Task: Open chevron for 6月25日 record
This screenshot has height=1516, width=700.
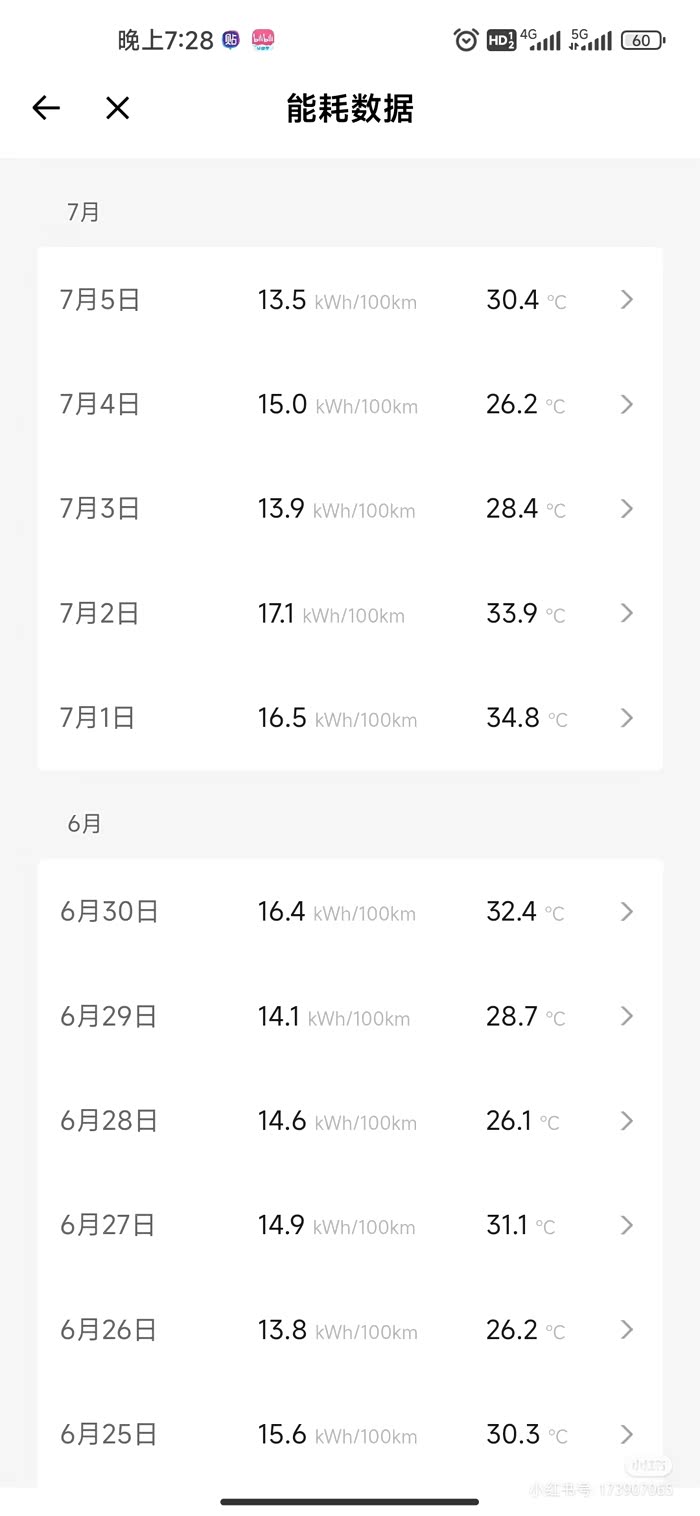Action: pos(627,1434)
